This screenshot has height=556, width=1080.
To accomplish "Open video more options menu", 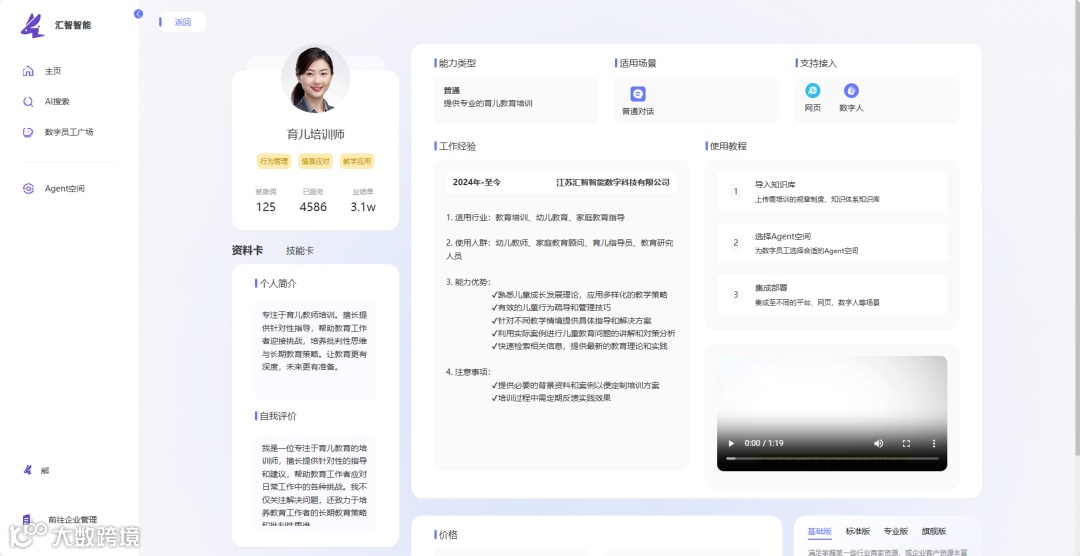I will pyautogui.click(x=934, y=443).
